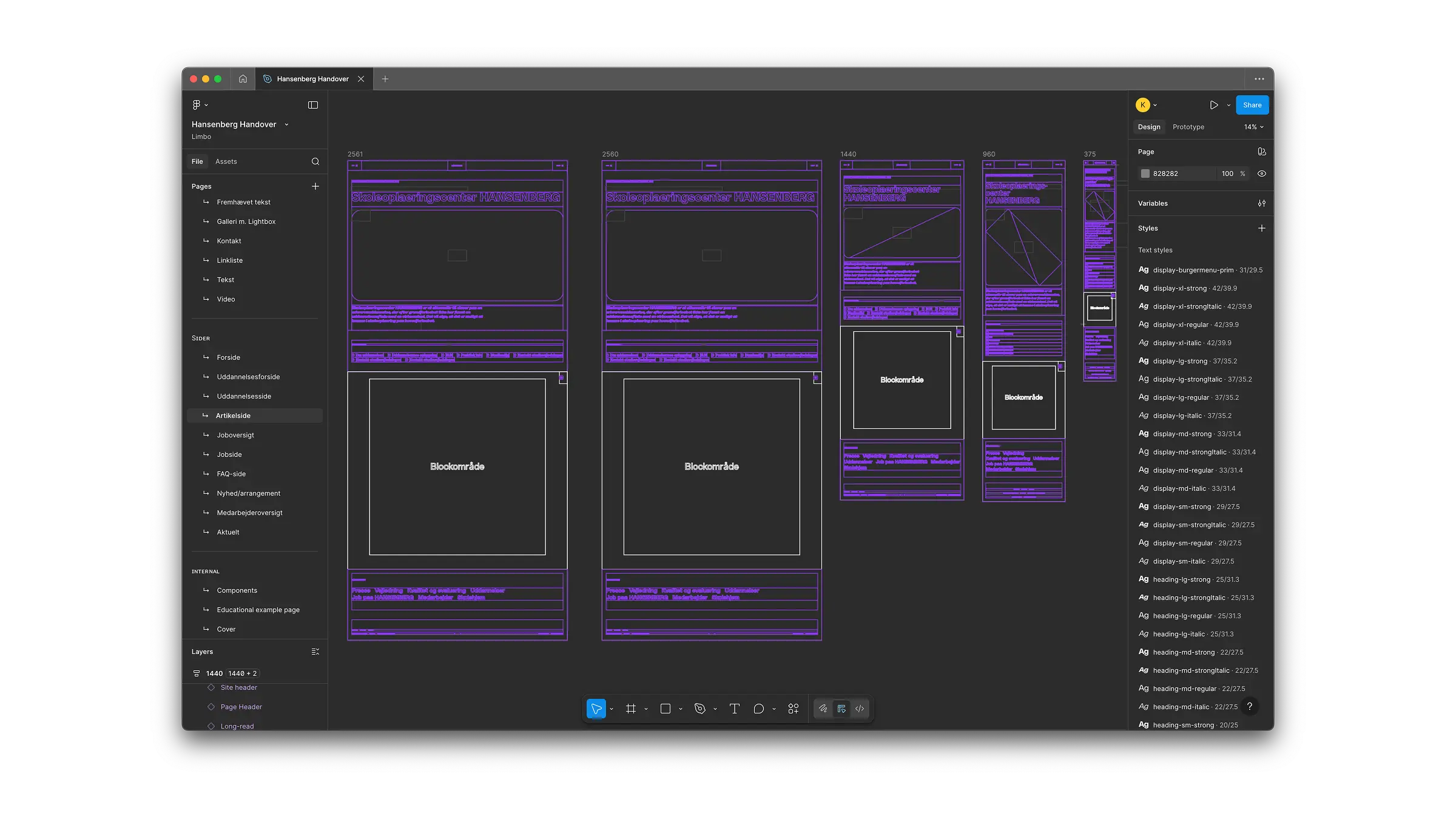Select the Pen tool
The image size is (1456, 819).
pos(699,709)
